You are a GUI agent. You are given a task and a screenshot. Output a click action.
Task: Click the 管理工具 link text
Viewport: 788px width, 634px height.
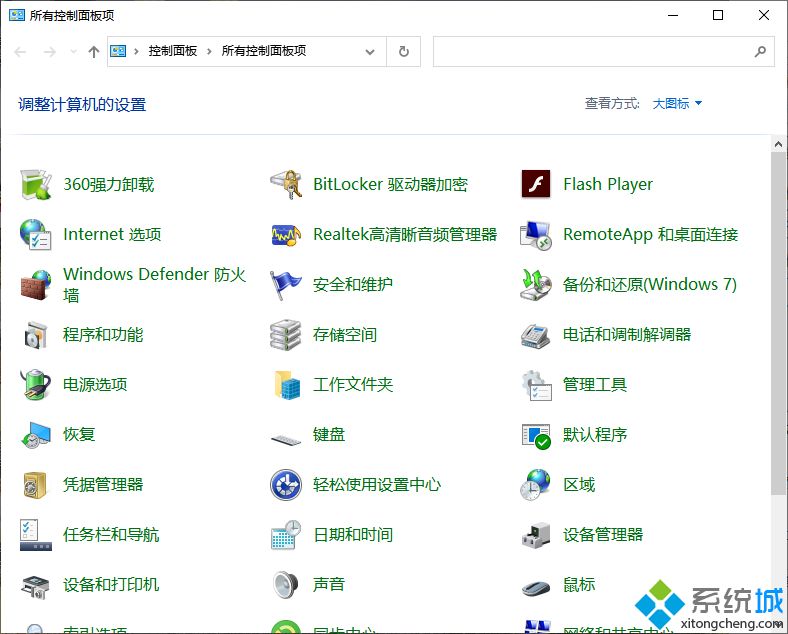(x=595, y=385)
